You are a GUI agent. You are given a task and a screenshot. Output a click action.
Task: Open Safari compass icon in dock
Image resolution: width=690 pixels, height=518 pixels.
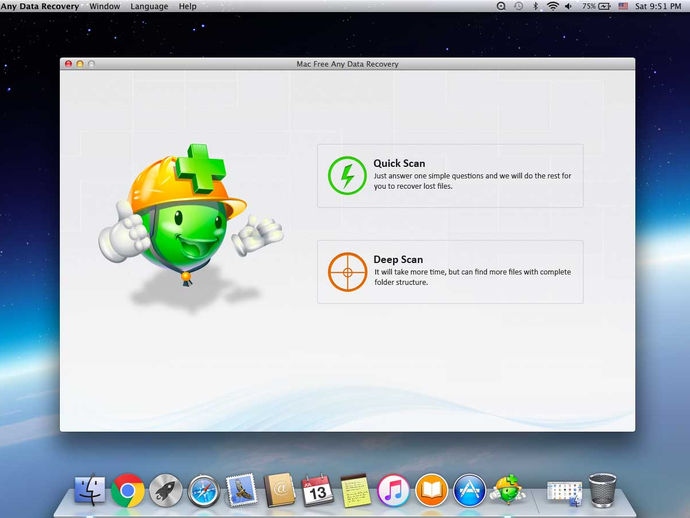point(204,491)
